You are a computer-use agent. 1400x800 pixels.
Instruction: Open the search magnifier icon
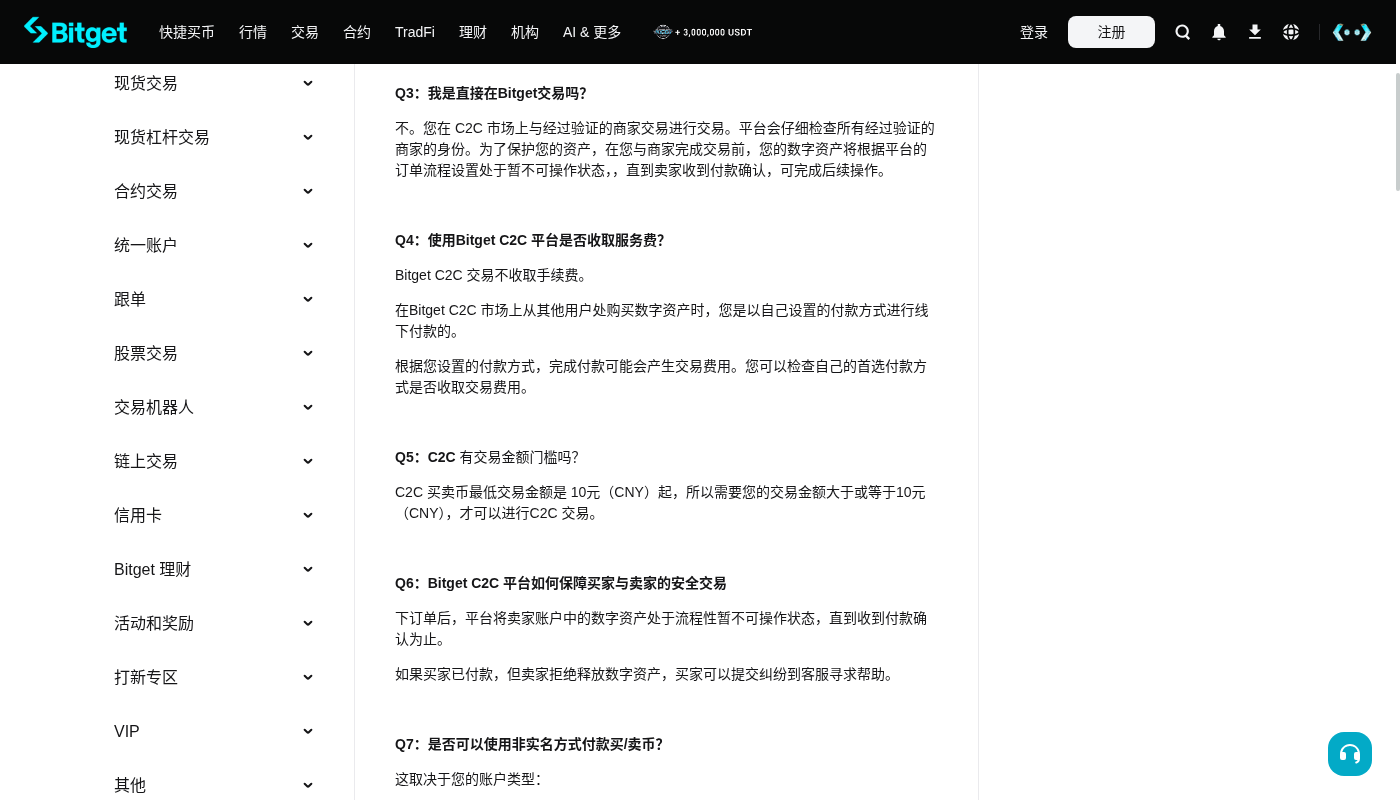point(1183,32)
